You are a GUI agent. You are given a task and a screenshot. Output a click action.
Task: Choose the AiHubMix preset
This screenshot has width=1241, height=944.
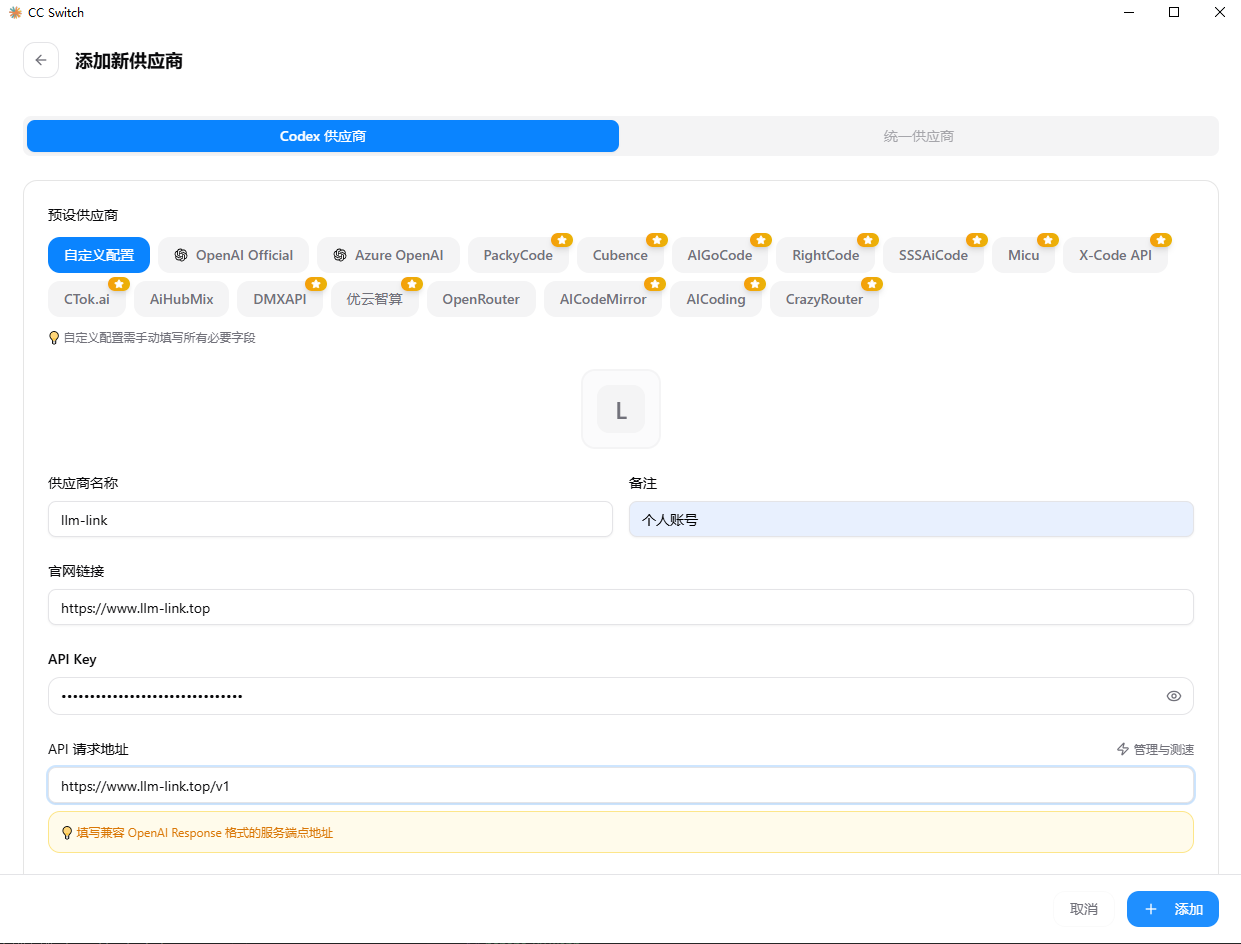point(181,299)
